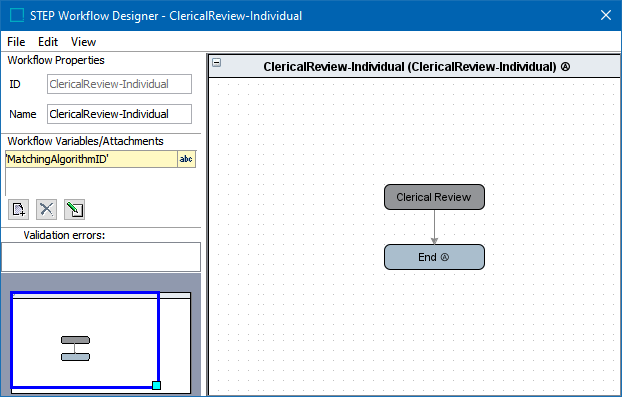This screenshot has width=622, height=397.
Task: Collapse the ClericalReview-Individual workflow panel
Action: [x=217, y=62]
